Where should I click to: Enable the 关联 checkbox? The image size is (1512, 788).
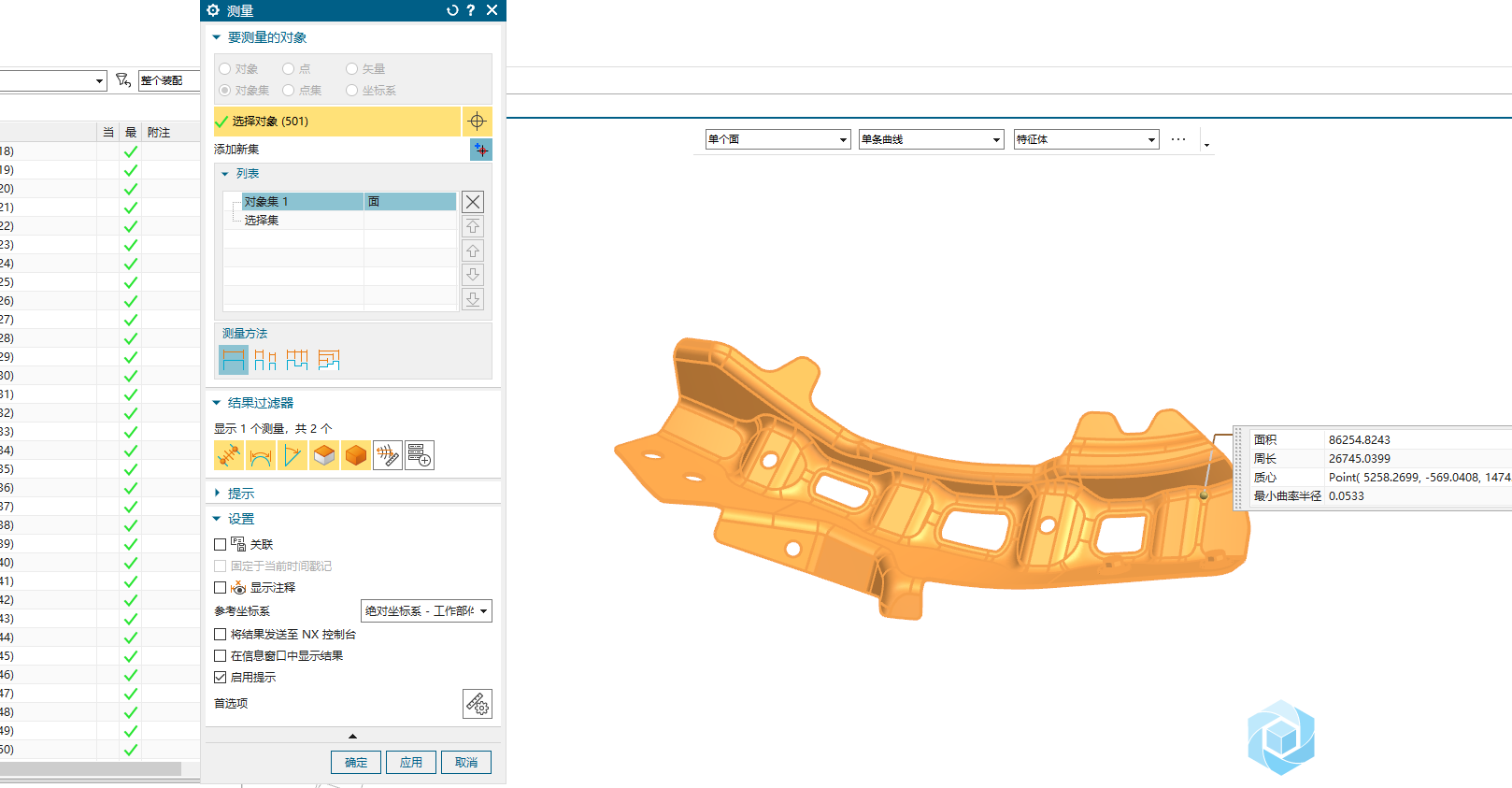(221, 544)
